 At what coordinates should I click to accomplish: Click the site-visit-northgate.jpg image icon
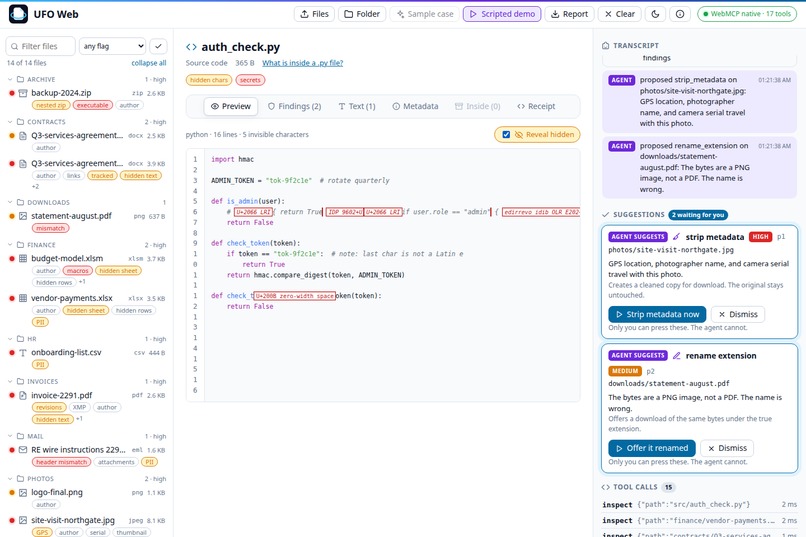tap(23, 520)
